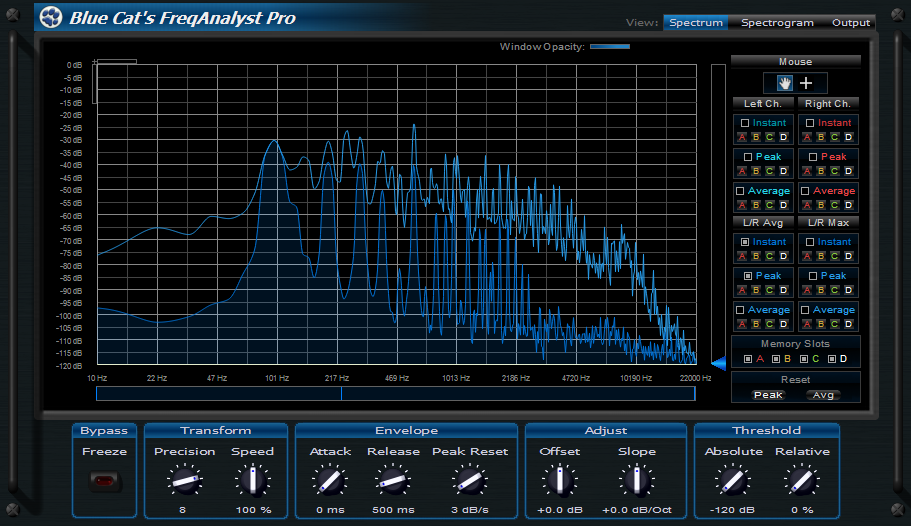Click the Absolute threshold knob

[x=732, y=482]
